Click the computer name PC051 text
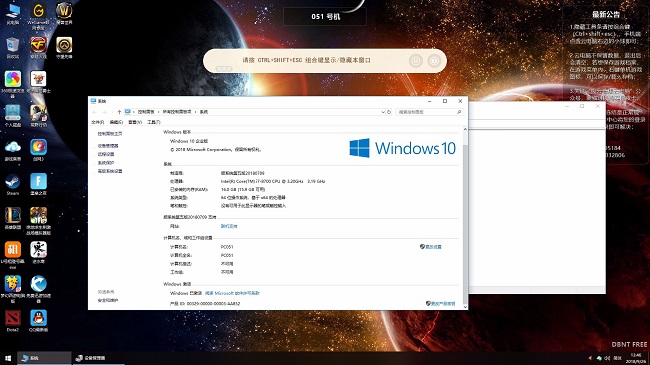This screenshot has width=650, height=365. 227,247
